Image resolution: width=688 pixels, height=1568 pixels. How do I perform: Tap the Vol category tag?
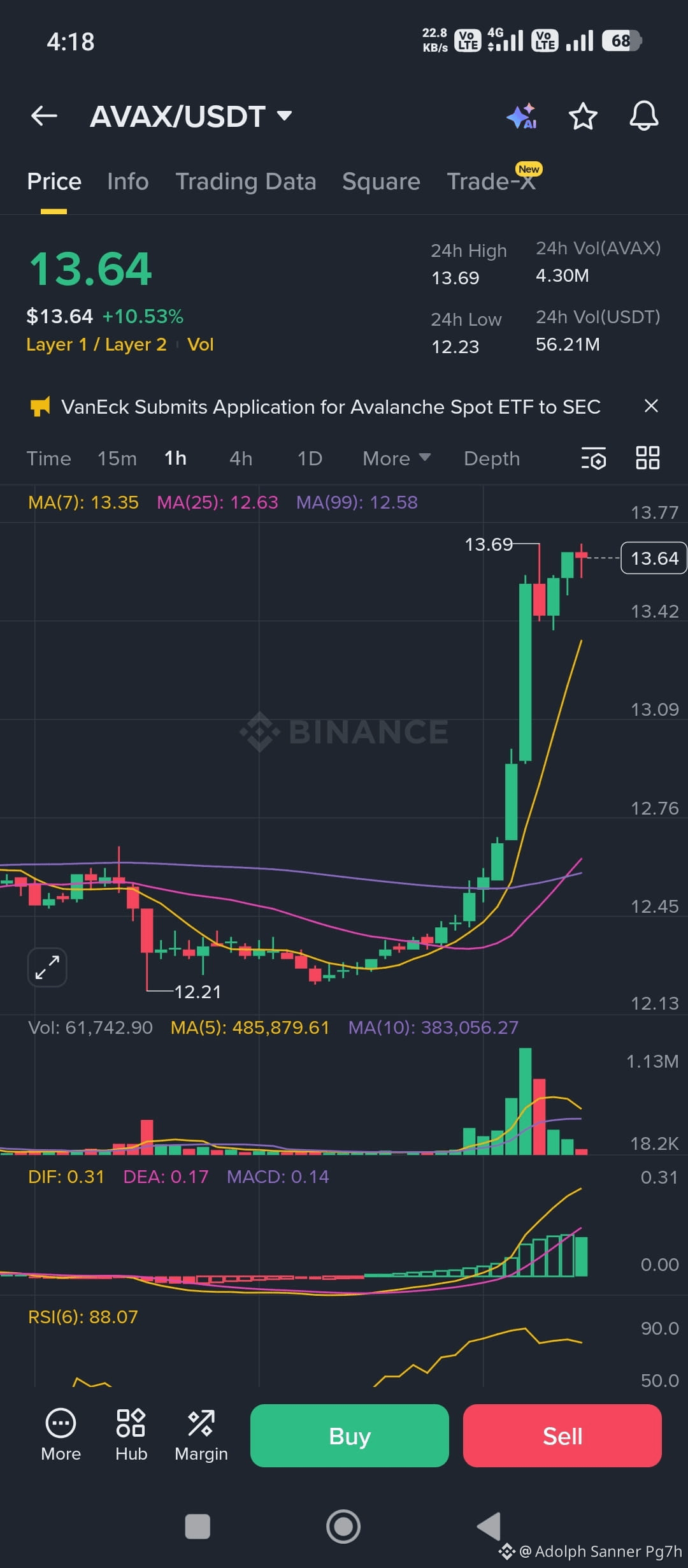(x=200, y=344)
